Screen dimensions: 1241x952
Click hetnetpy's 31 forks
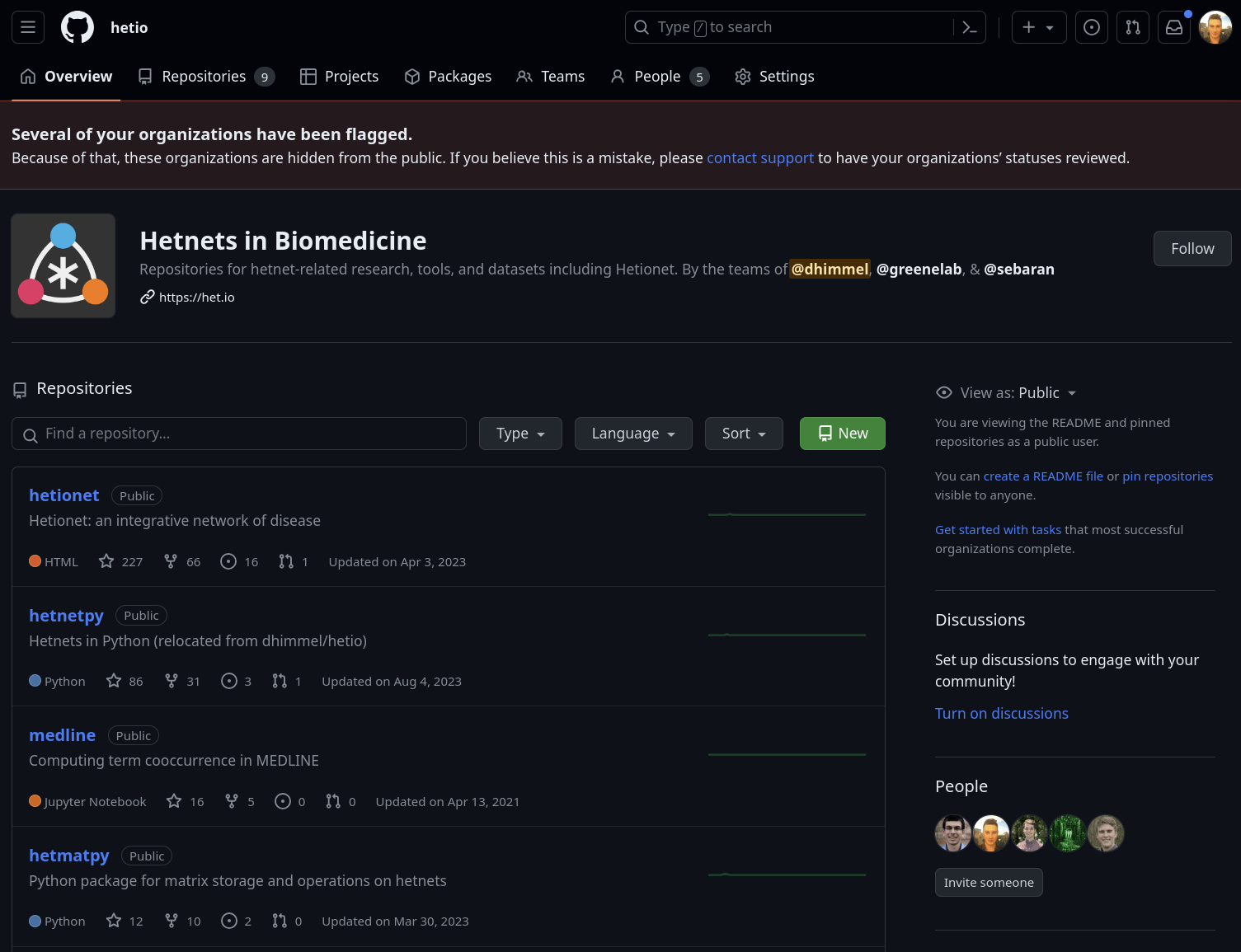pos(182,681)
